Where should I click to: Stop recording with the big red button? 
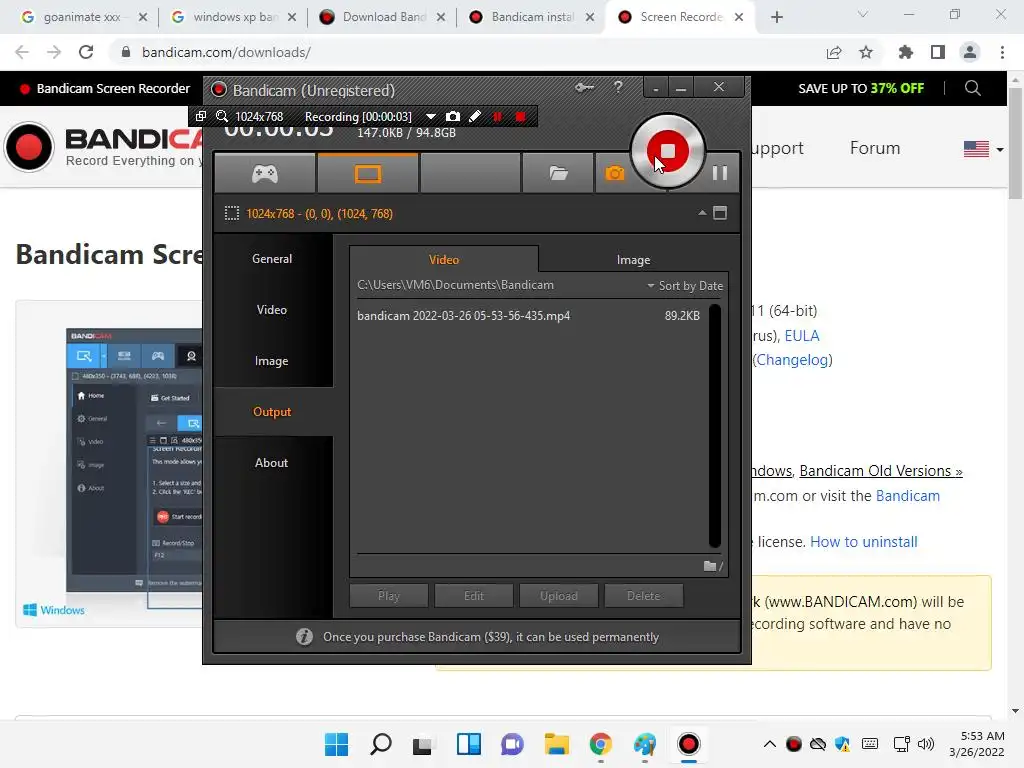coord(667,152)
